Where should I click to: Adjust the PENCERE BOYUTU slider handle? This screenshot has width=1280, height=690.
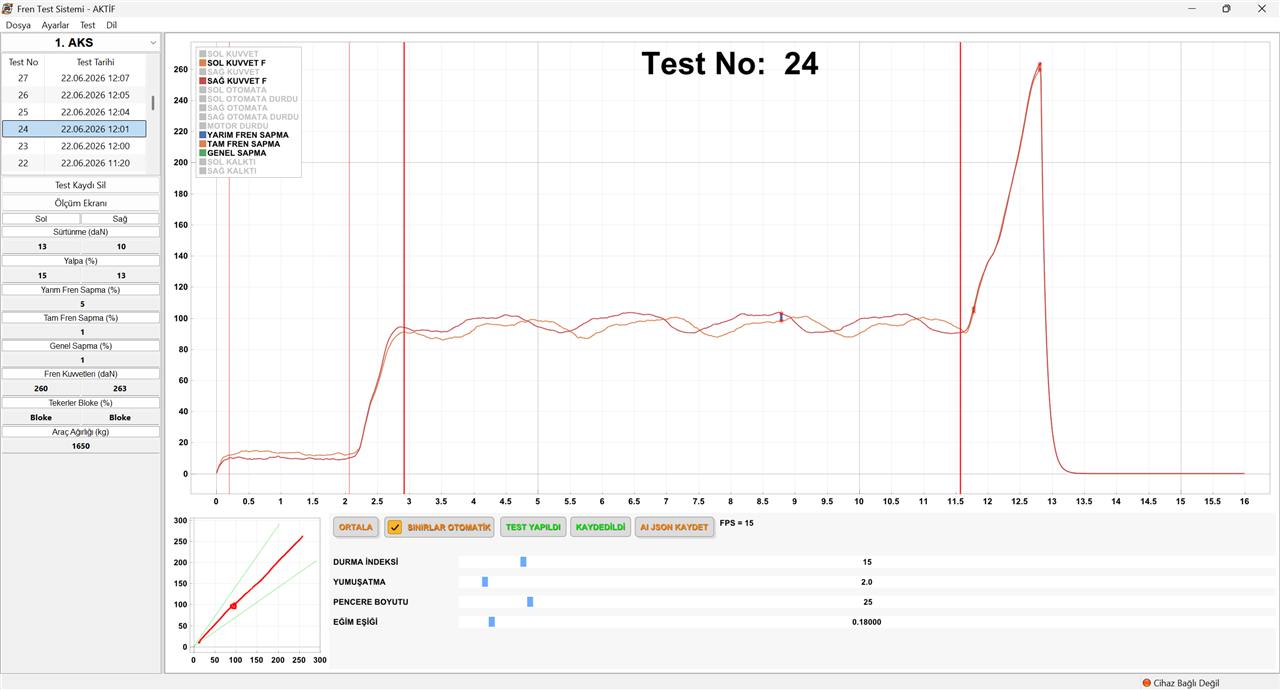530,602
